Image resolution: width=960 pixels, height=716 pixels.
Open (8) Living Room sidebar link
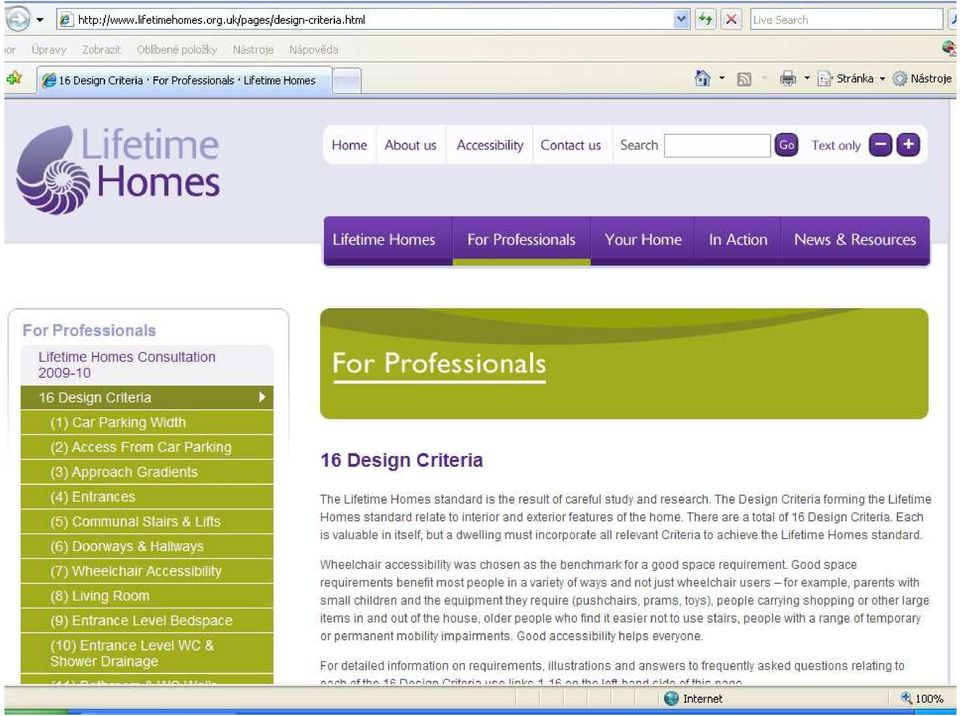(x=147, y=596)
